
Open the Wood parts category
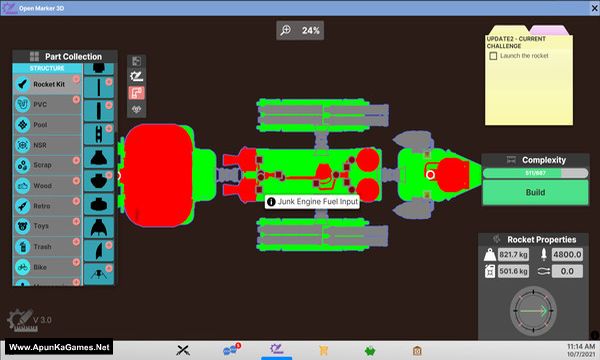click(47, 186)
